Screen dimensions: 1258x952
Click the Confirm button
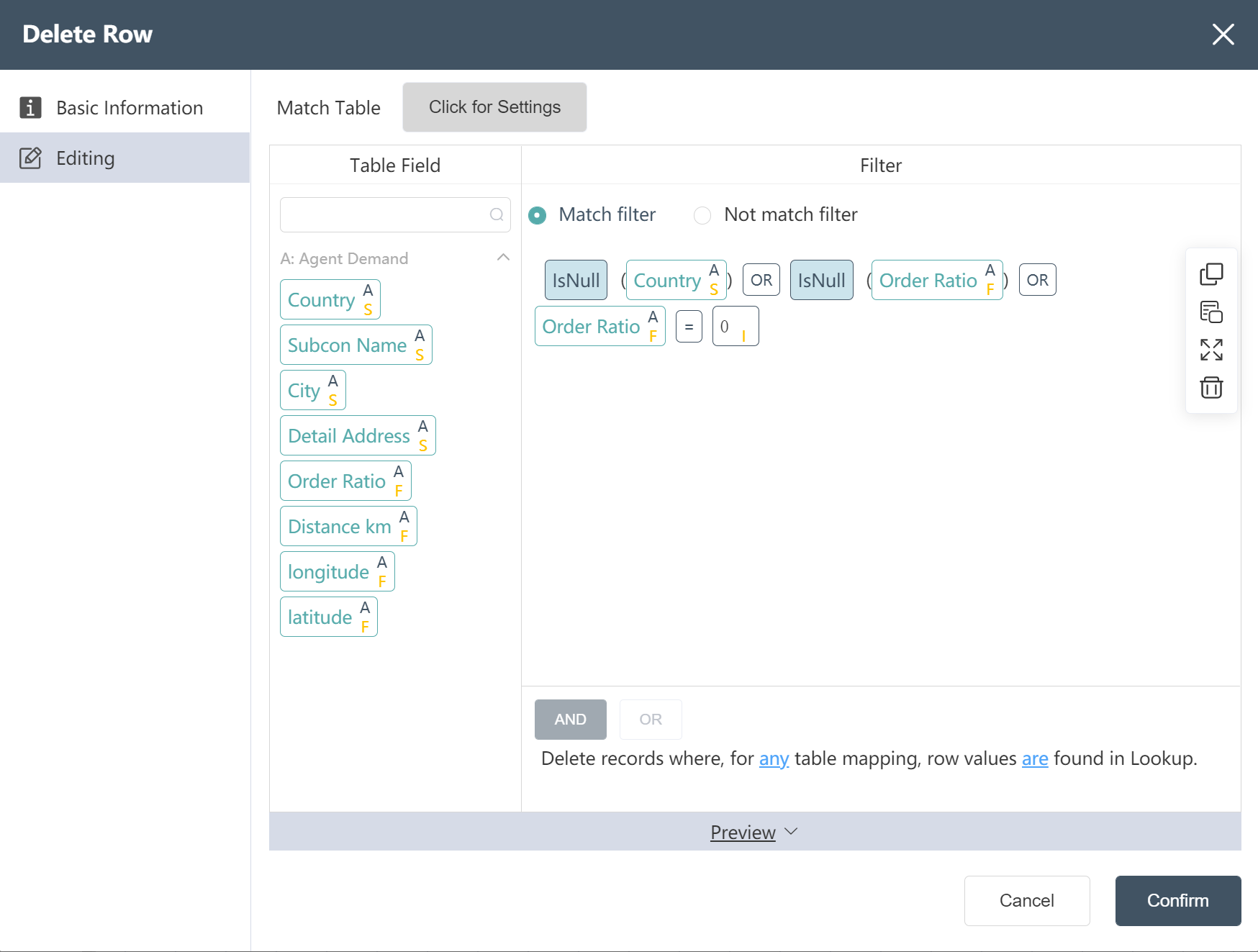[1178, 901]
